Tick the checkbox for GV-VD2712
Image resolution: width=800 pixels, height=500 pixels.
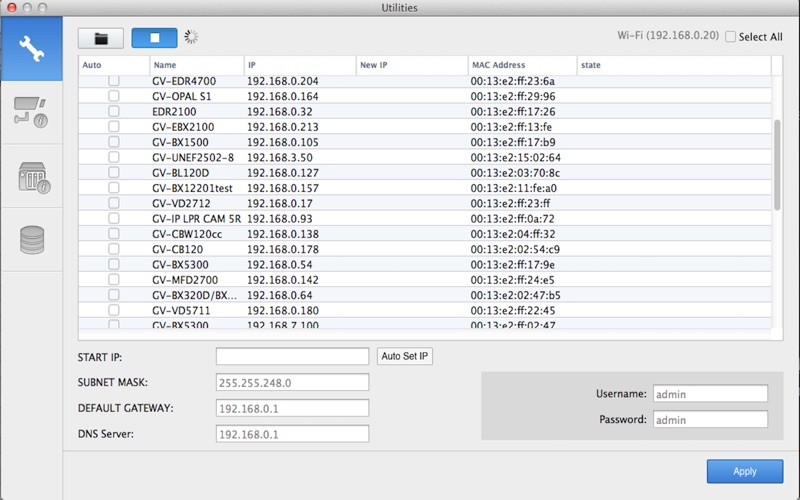[x=114, y=203]
